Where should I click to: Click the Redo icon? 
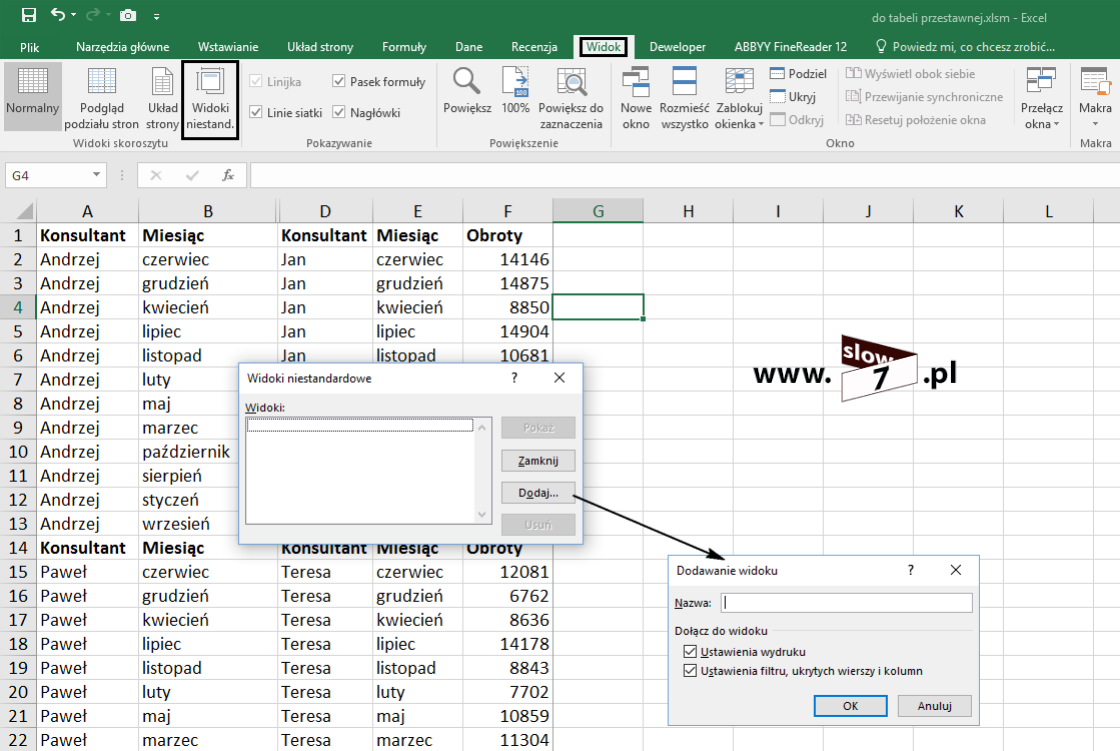tap(92, 15)
